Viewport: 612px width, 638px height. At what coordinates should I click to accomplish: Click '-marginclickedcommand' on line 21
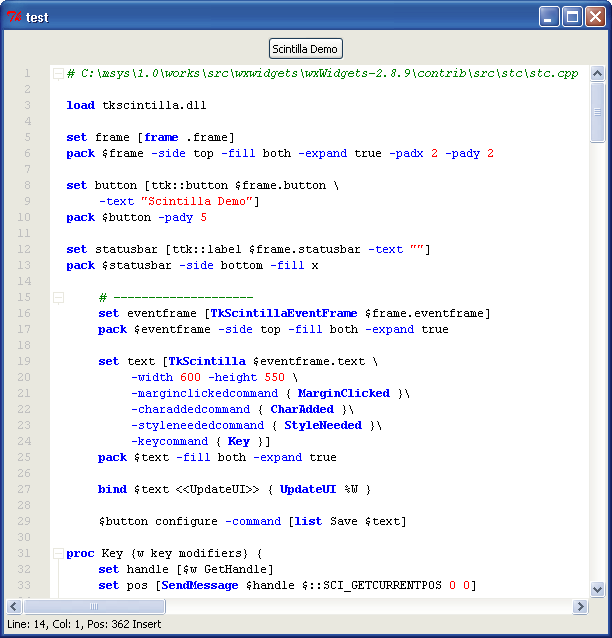click(205, 393)
